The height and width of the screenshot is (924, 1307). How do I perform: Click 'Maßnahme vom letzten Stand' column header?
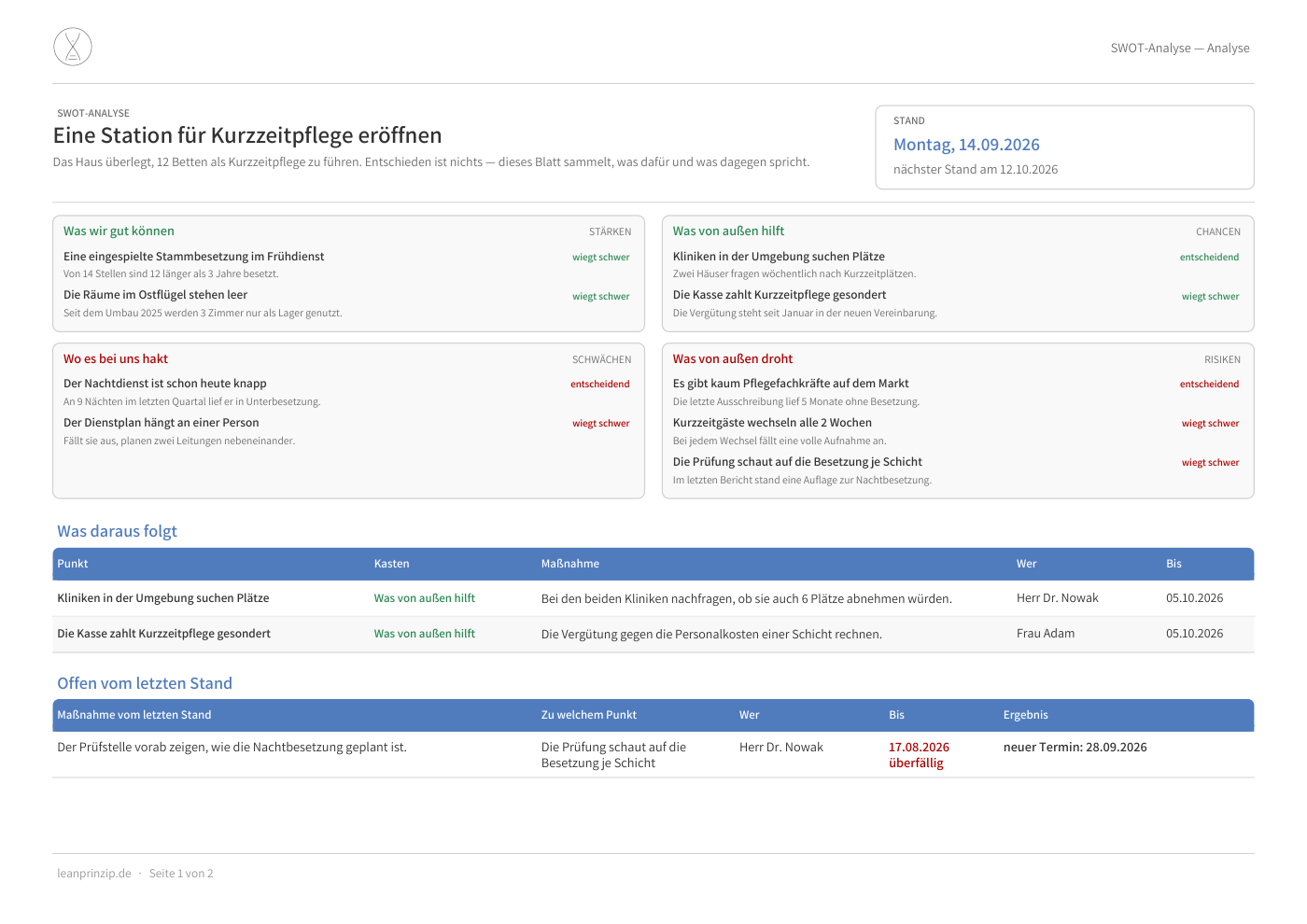pyautogui.click(x=134, y=715)
